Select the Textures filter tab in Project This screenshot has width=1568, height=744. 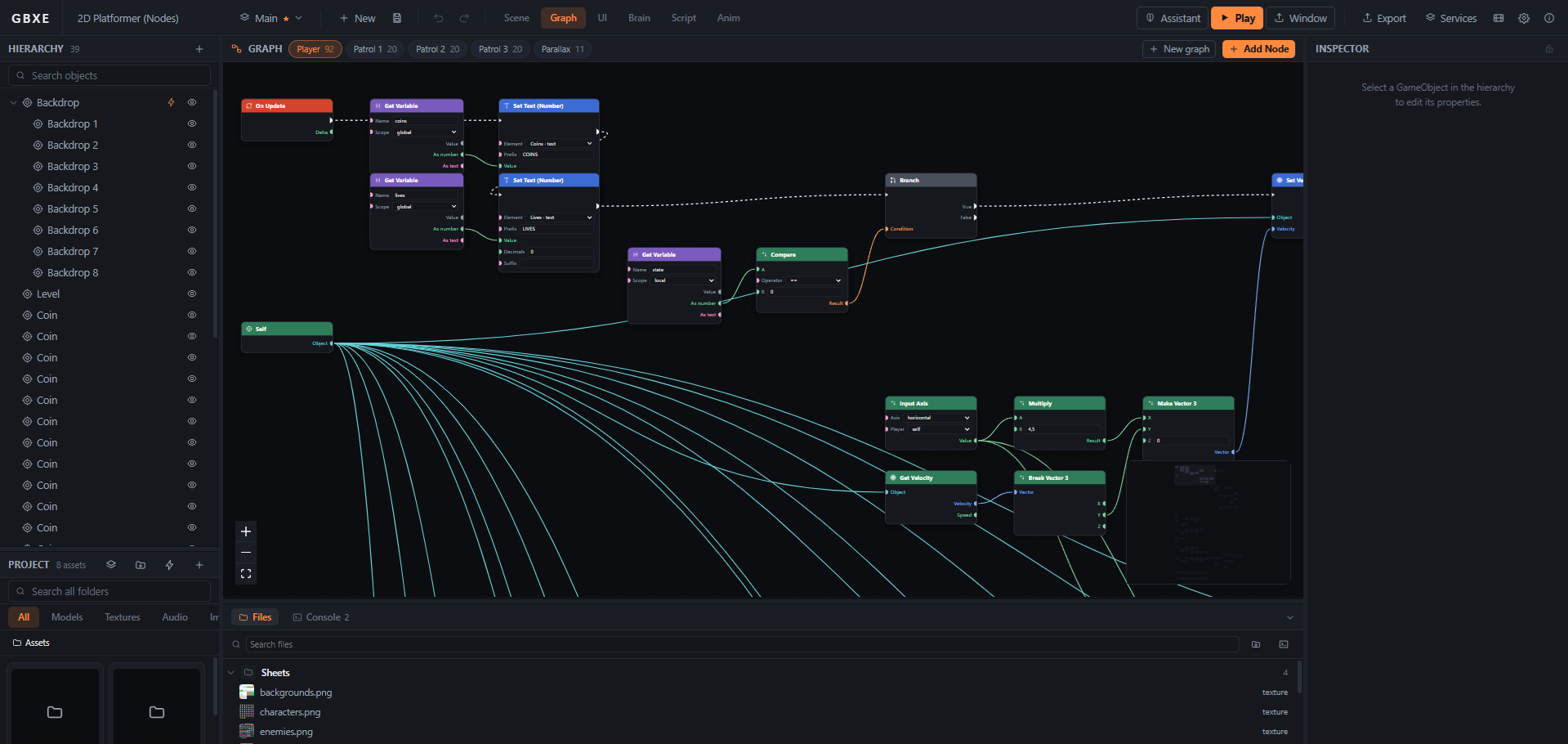123,617
